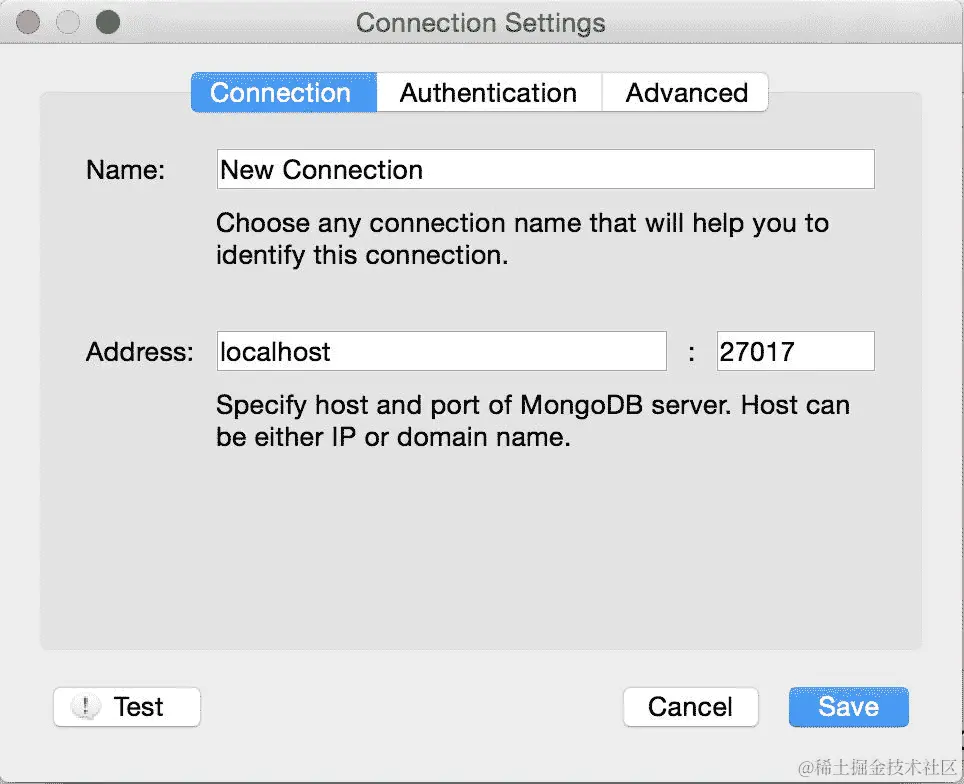
Task: Click the help text about MongoDB server host
Action: coord(533,421)
